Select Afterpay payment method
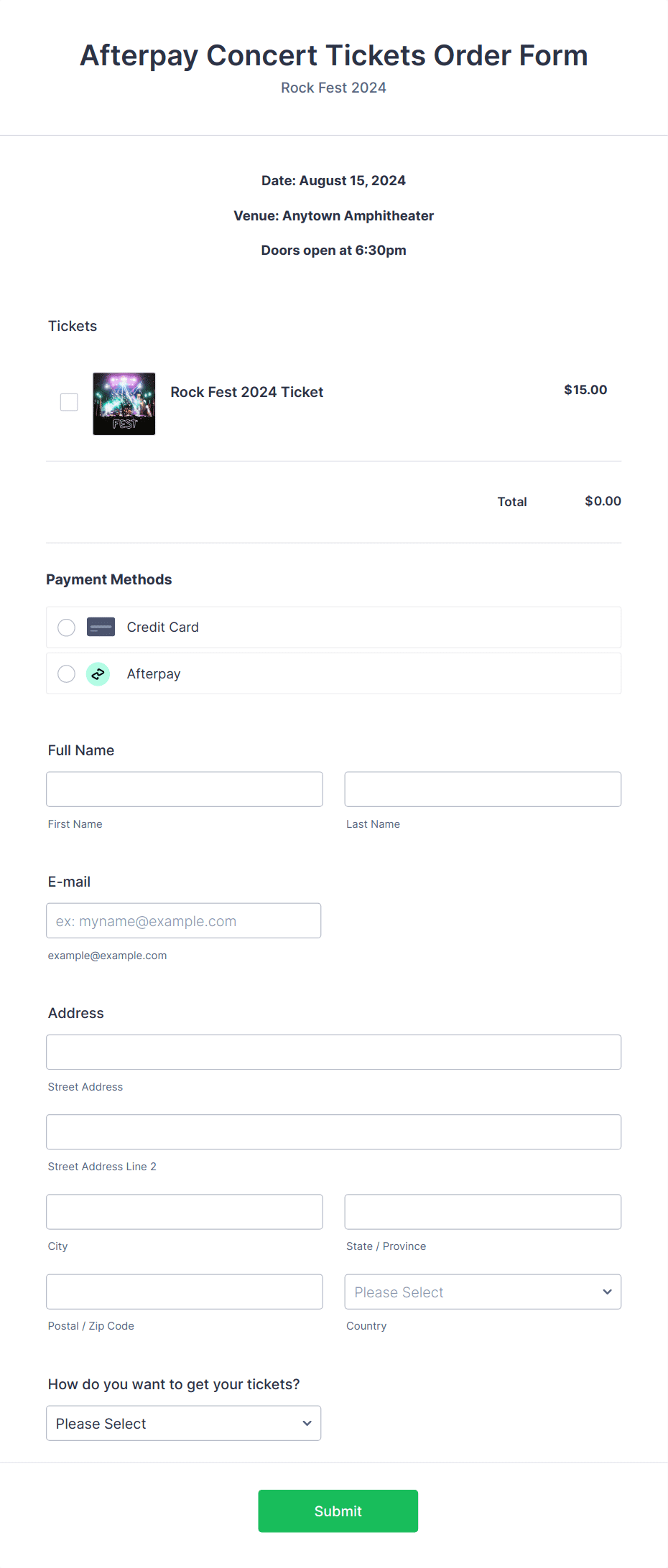This screenshot has height=1568, width=668. 66,673
